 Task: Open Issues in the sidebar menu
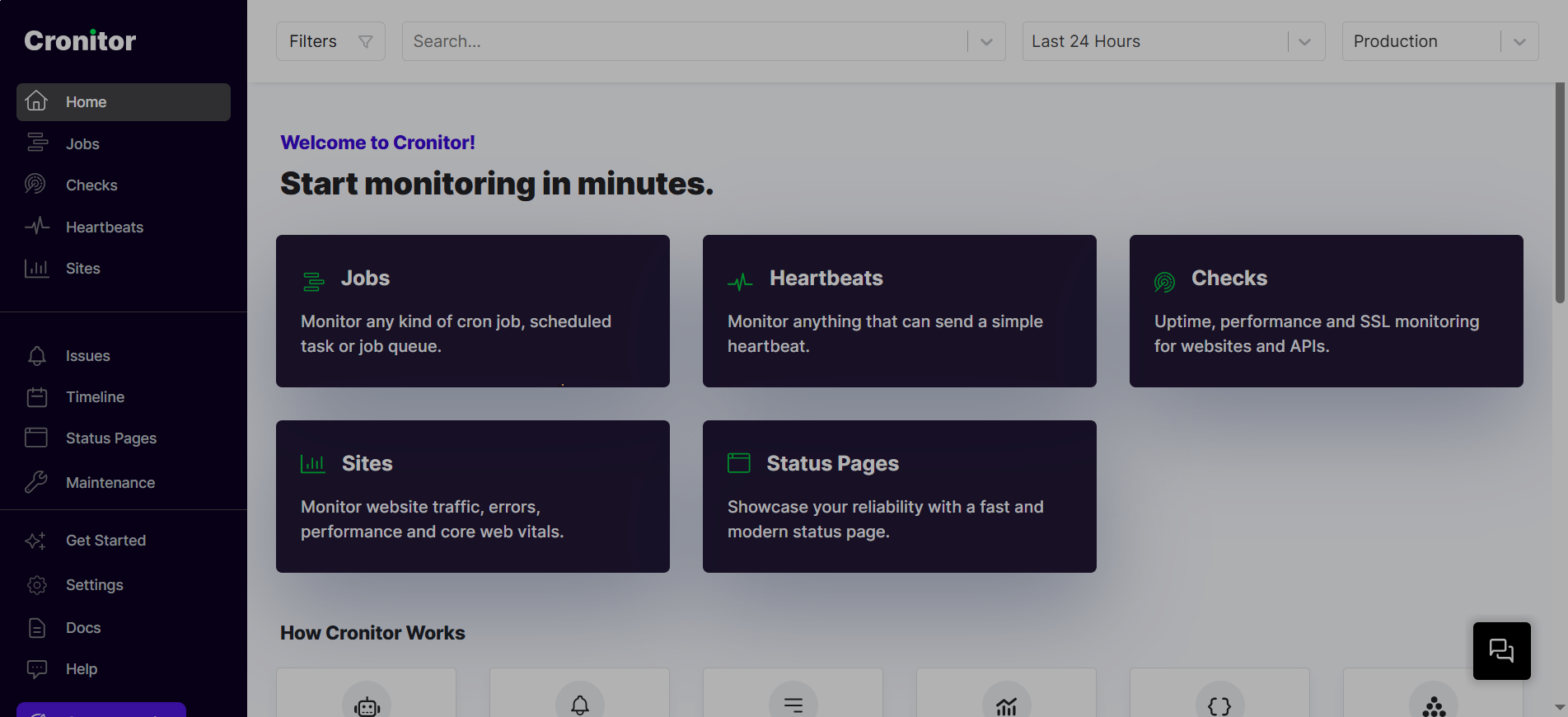click(x=124, y=355)
